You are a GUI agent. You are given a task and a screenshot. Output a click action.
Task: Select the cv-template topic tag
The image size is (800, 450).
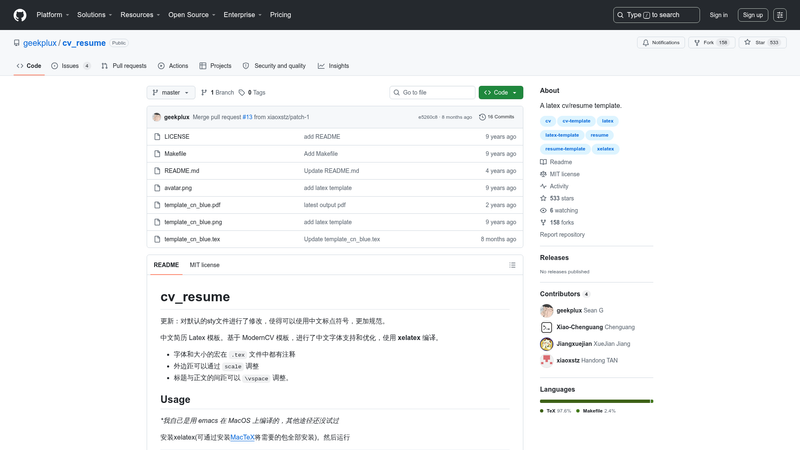coord(576,121)
